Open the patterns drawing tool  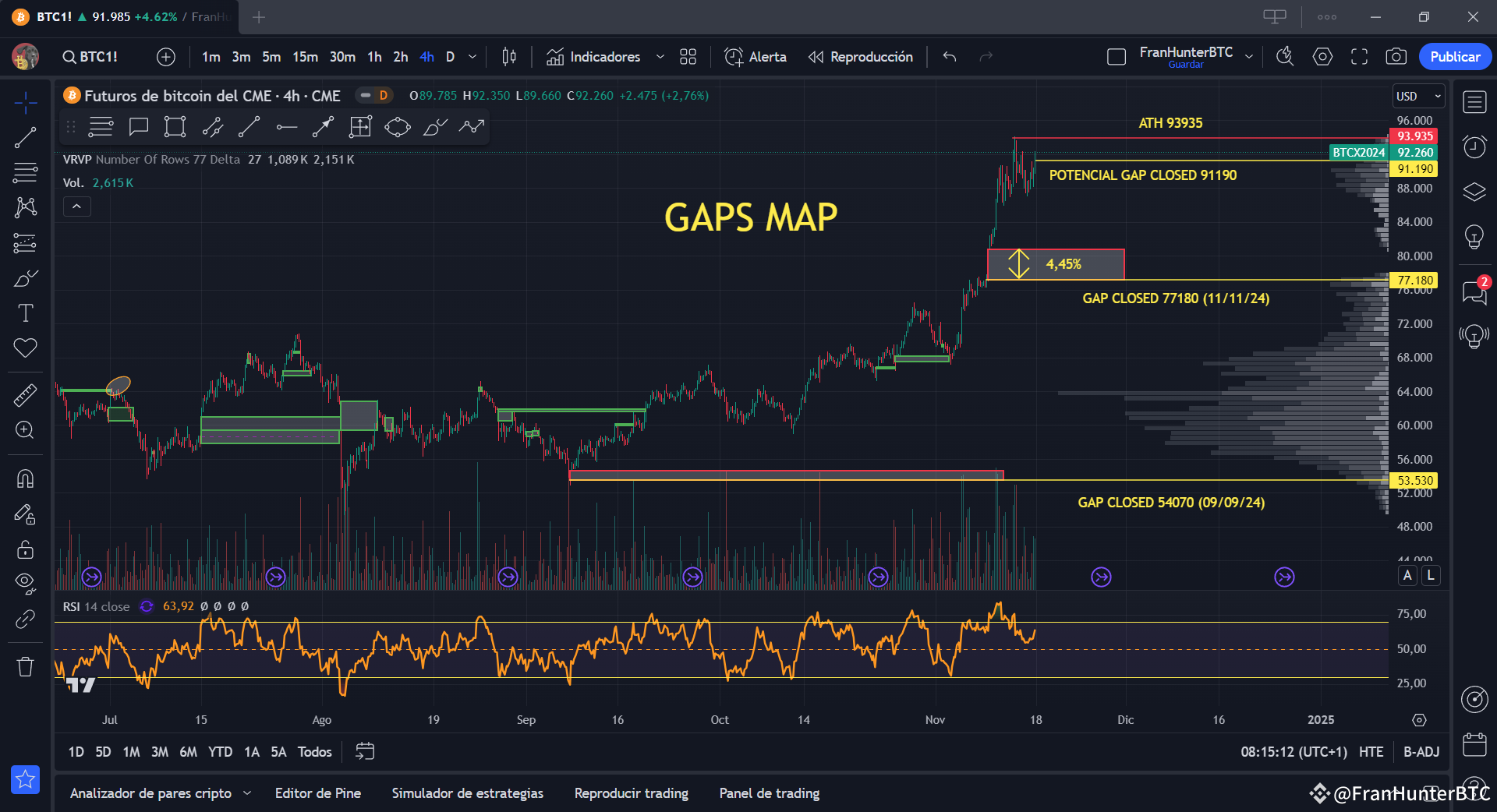click(x=25, y=207)
